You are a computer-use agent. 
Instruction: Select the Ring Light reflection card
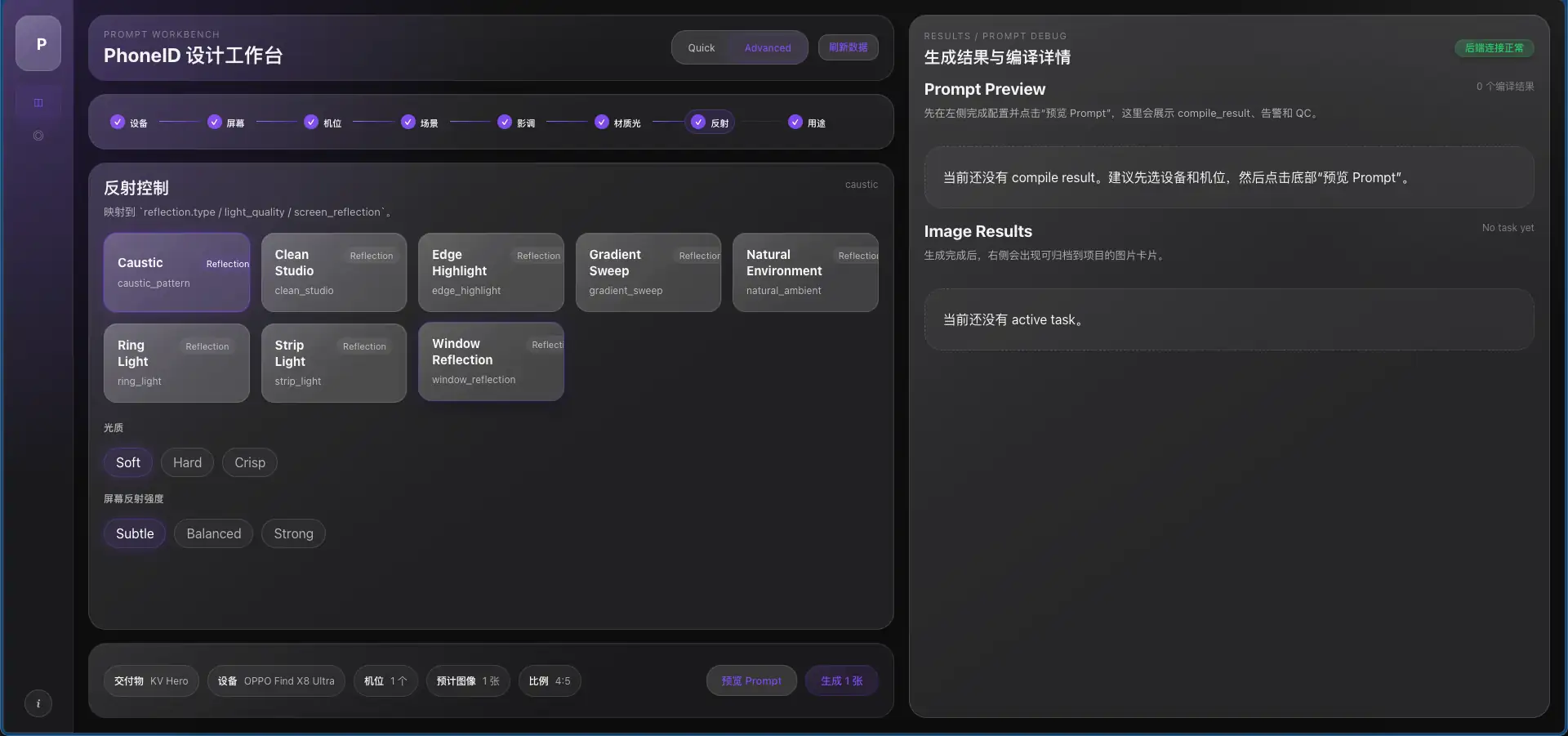[176, 363]
